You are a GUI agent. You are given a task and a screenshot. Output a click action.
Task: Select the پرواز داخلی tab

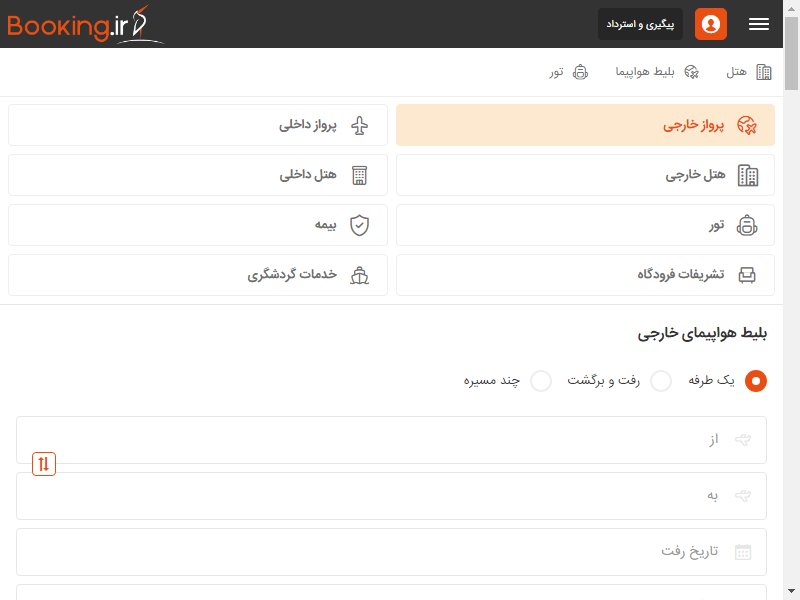pyautogui.click(x=198, y=125)
